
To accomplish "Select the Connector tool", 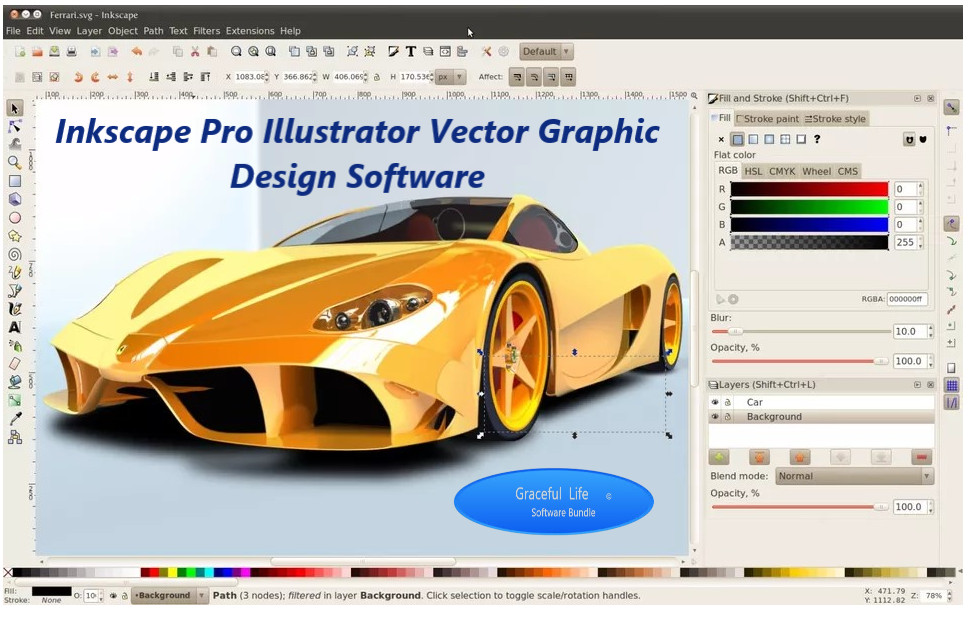I will tap(15, 437).
